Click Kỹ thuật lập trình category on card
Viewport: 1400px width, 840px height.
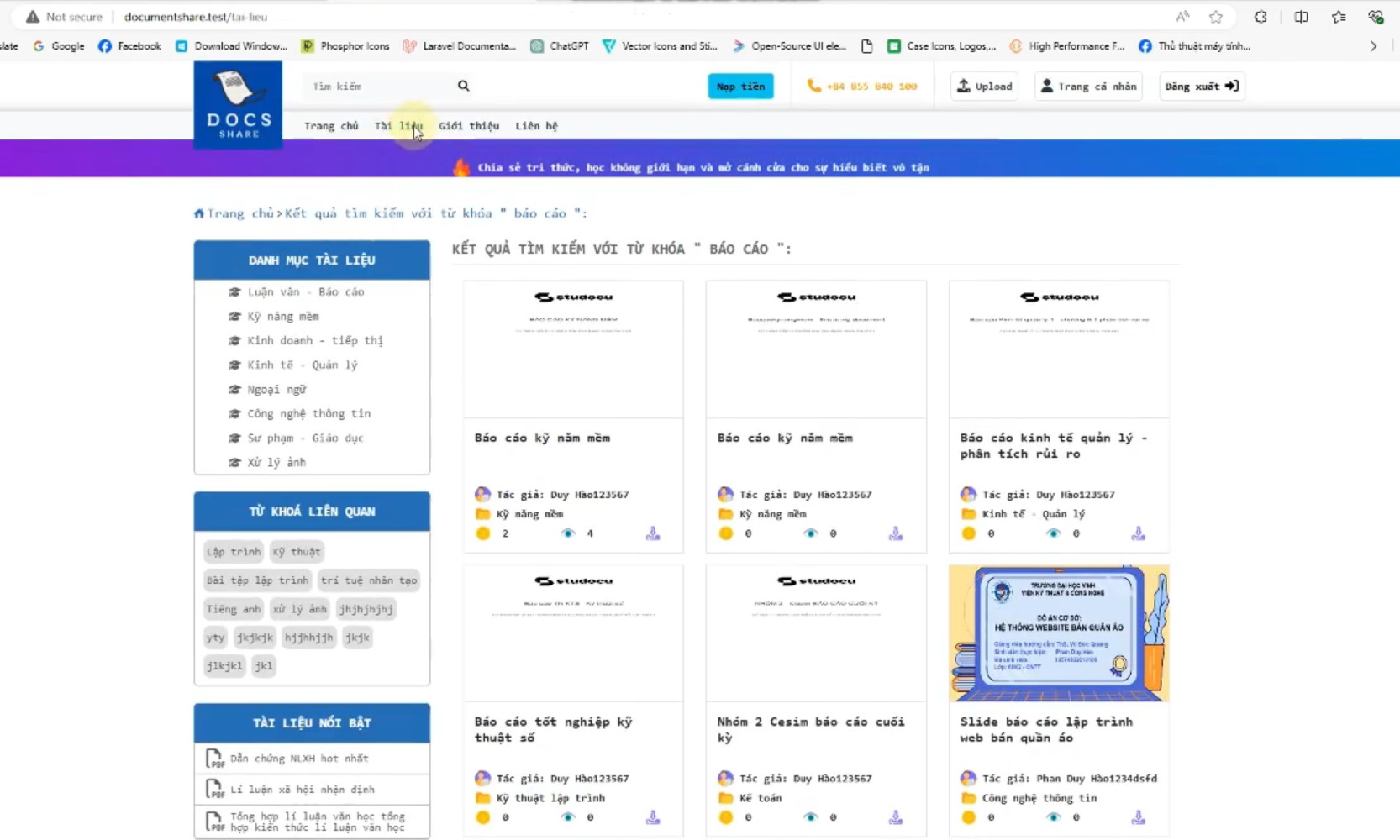click(x=550, y=798)
